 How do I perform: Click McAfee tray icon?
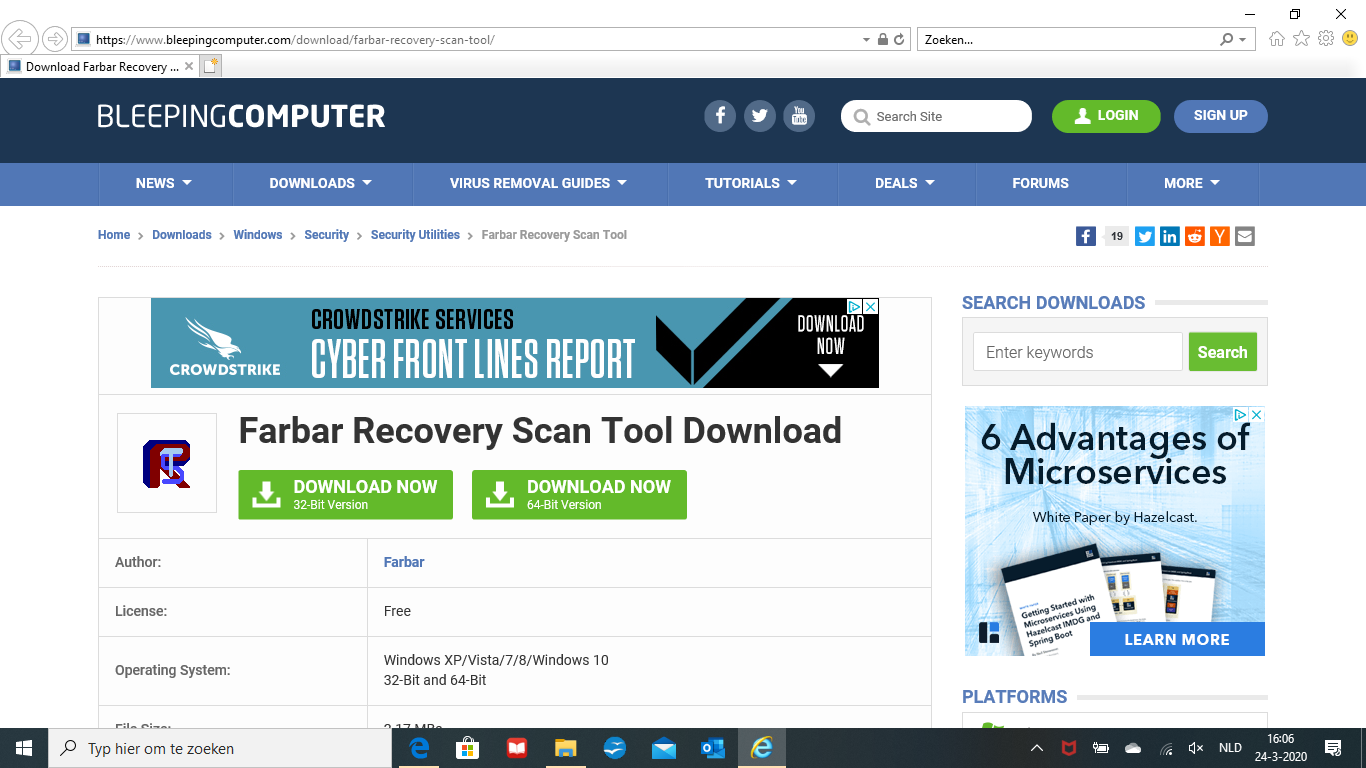point(1069,748)
